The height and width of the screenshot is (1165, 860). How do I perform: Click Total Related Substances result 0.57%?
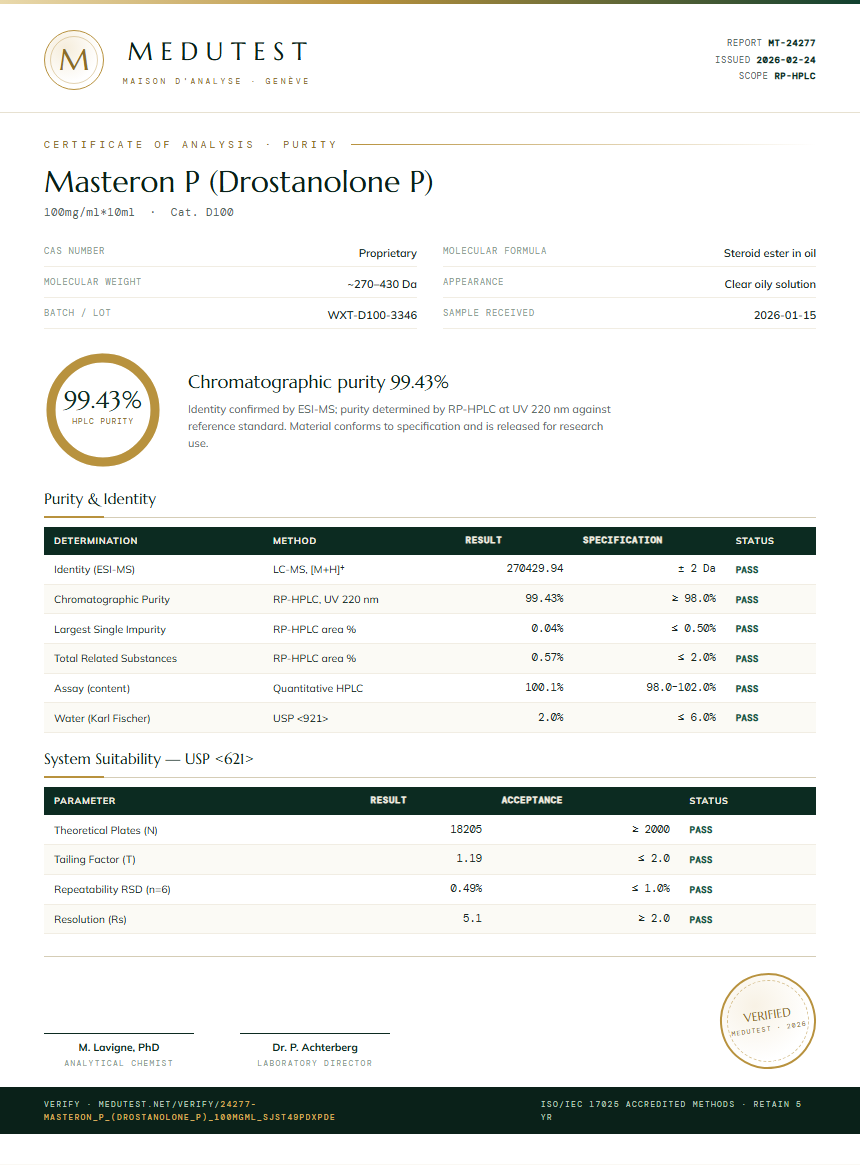pyautogui.click(x=547, y=658)
